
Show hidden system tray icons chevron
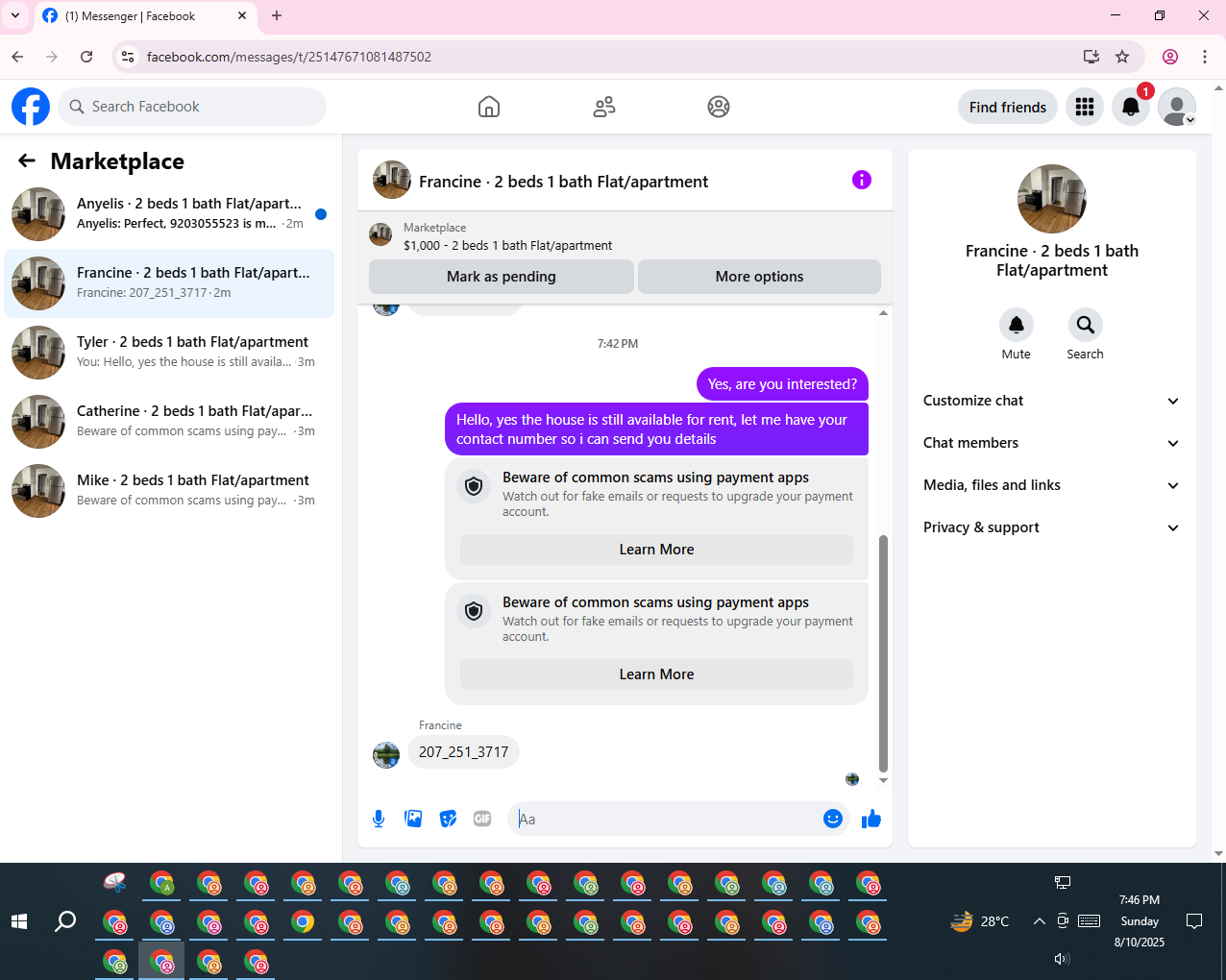(1039, 921)
